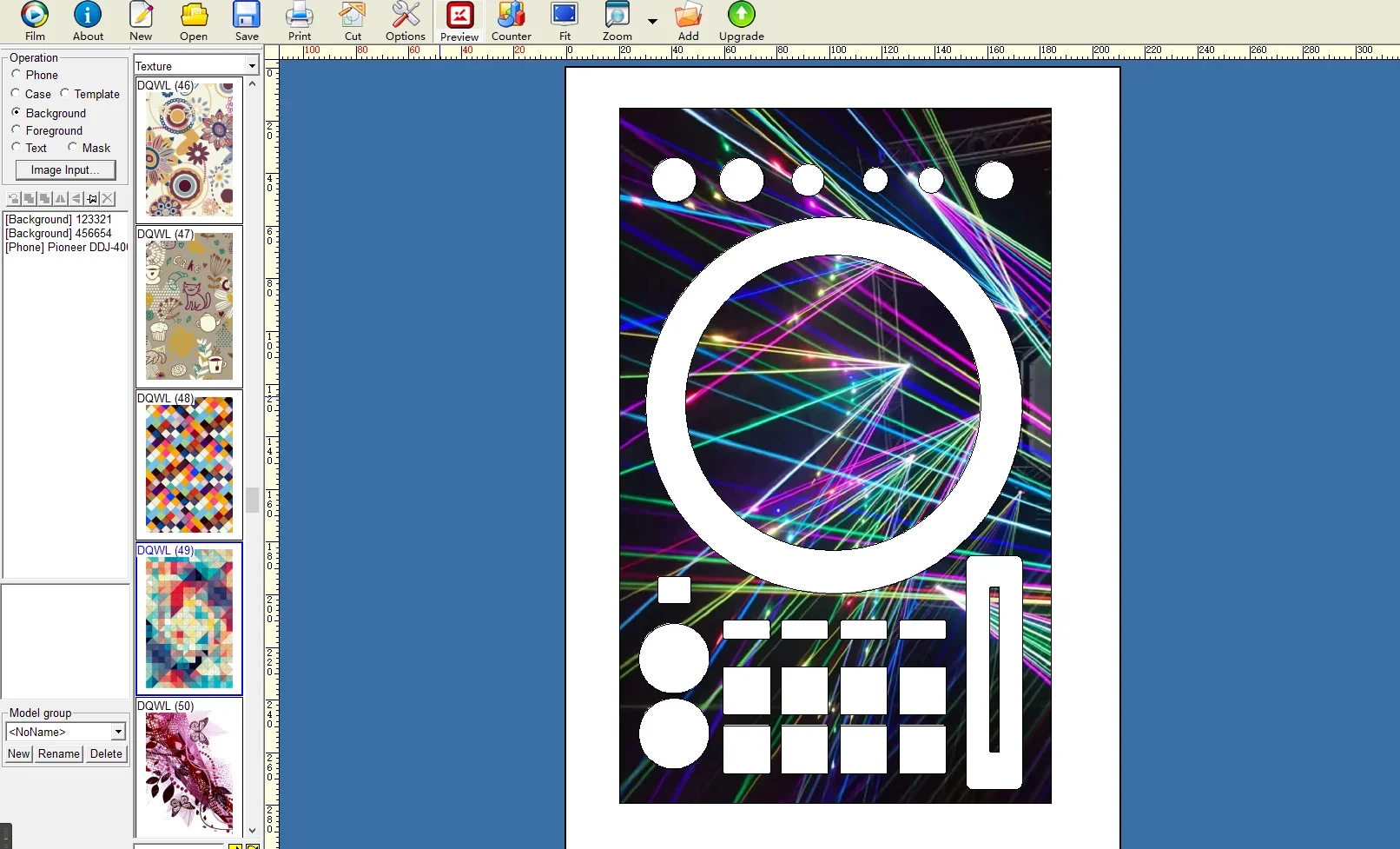Click the Upgrade green arrow icon
Image resolution: width=1400 pixels, height=849 pixels.
[742, 21]
